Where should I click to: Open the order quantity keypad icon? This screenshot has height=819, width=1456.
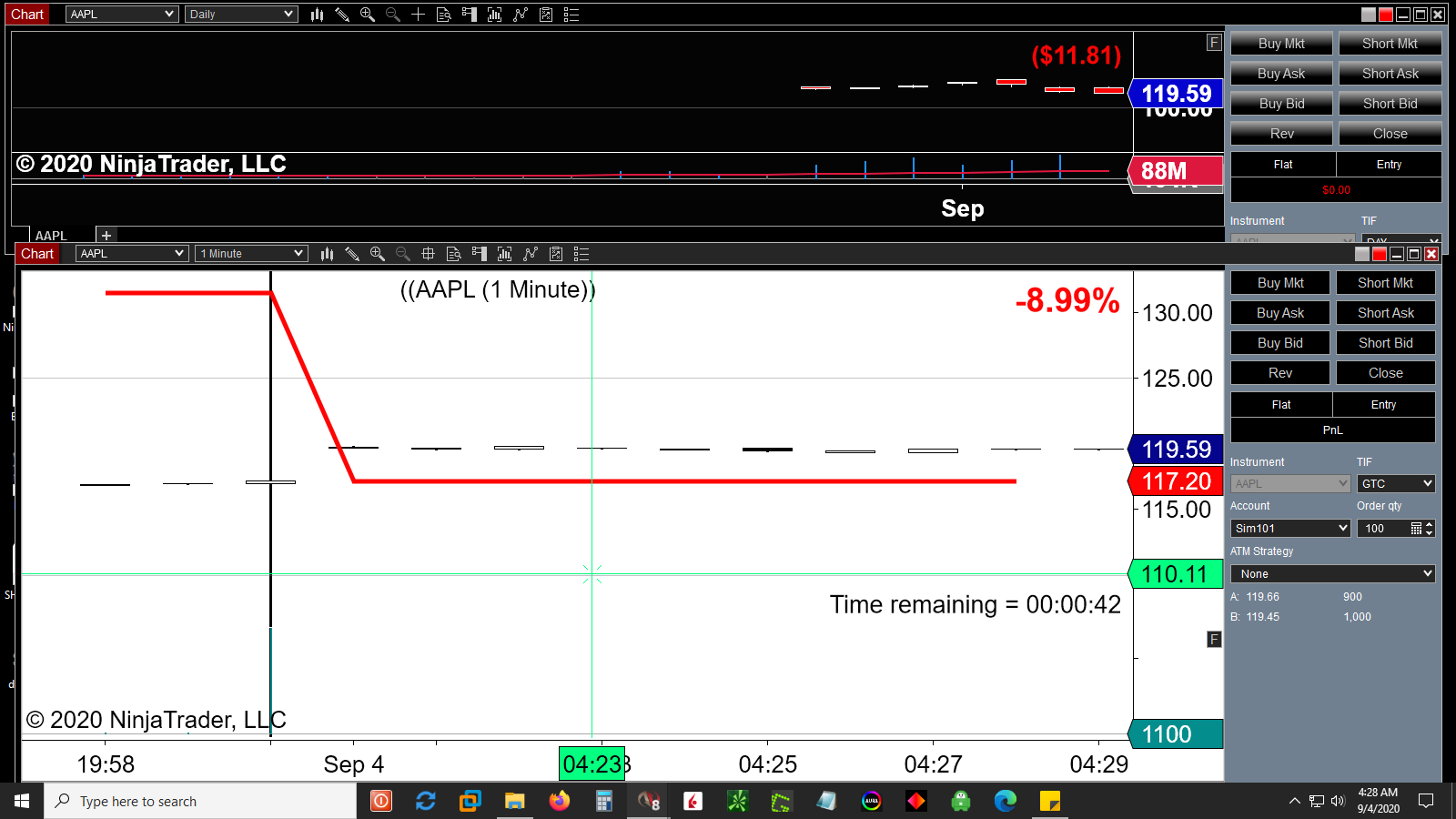(1416, 529)
